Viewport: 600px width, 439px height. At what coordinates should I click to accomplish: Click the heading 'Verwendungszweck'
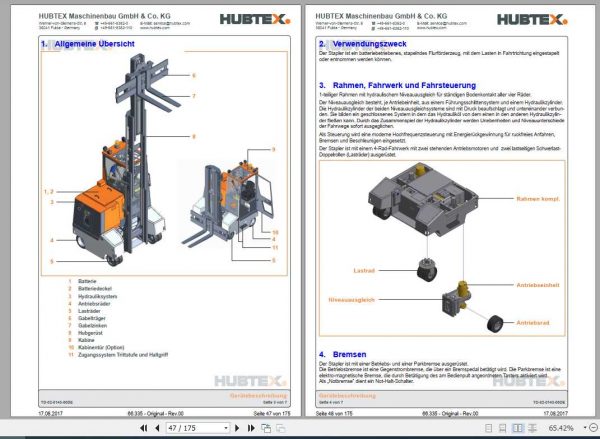(370, 44)
